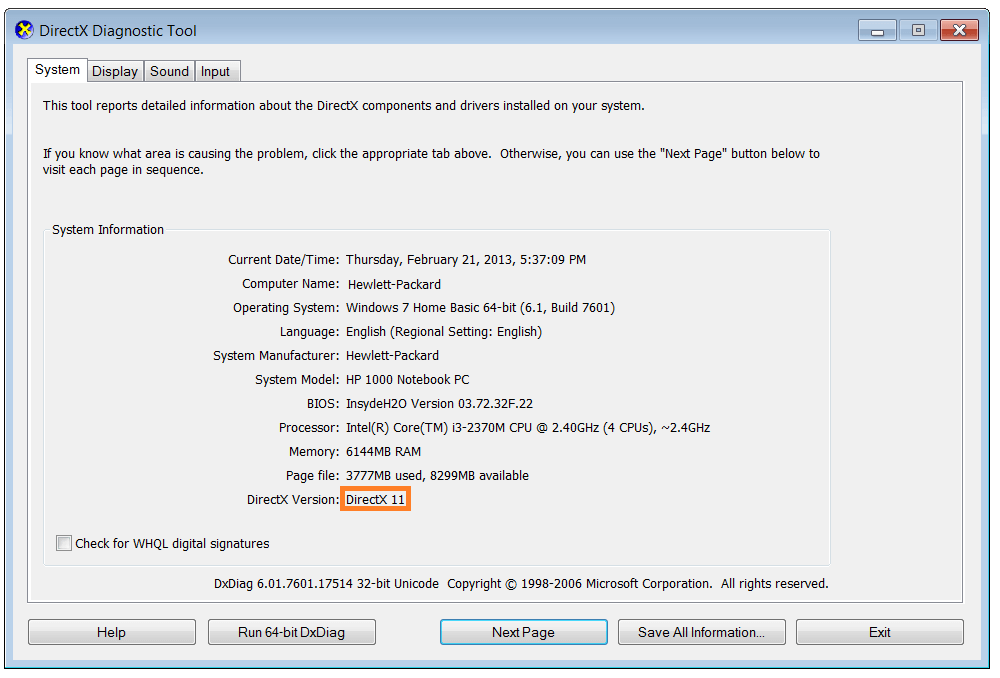Select the 'DirectX 11' version value

[x=376, y=499]
